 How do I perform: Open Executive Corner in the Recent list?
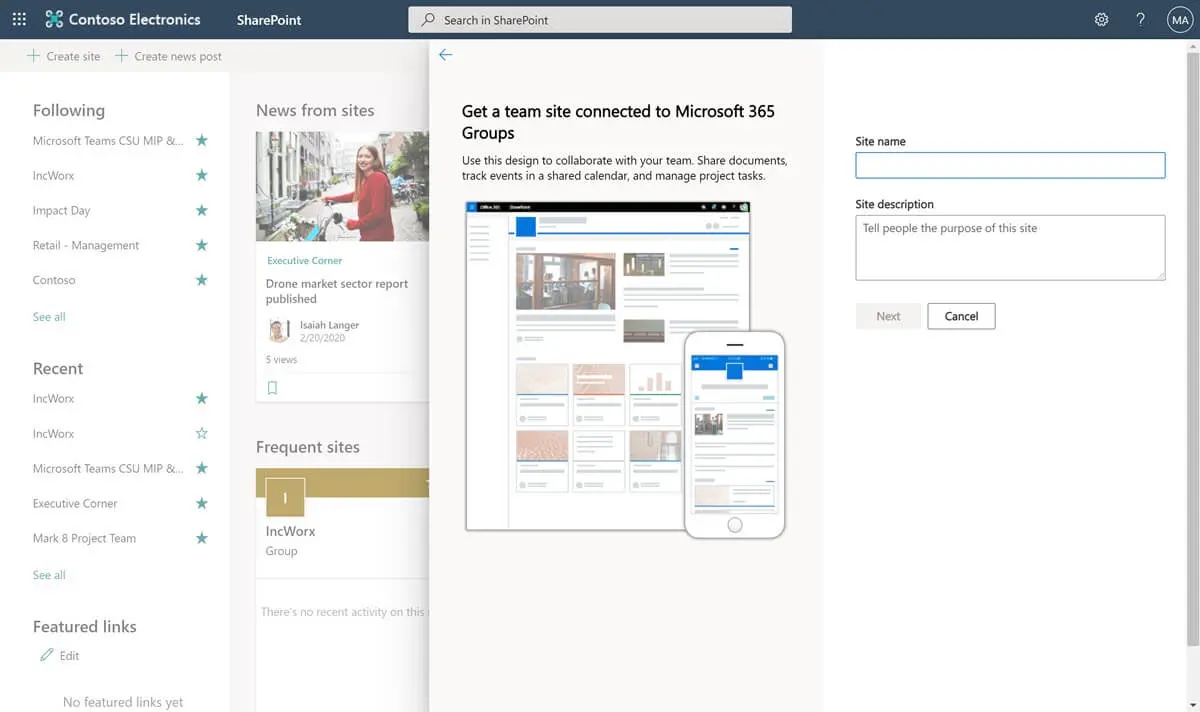coord(75,504)
